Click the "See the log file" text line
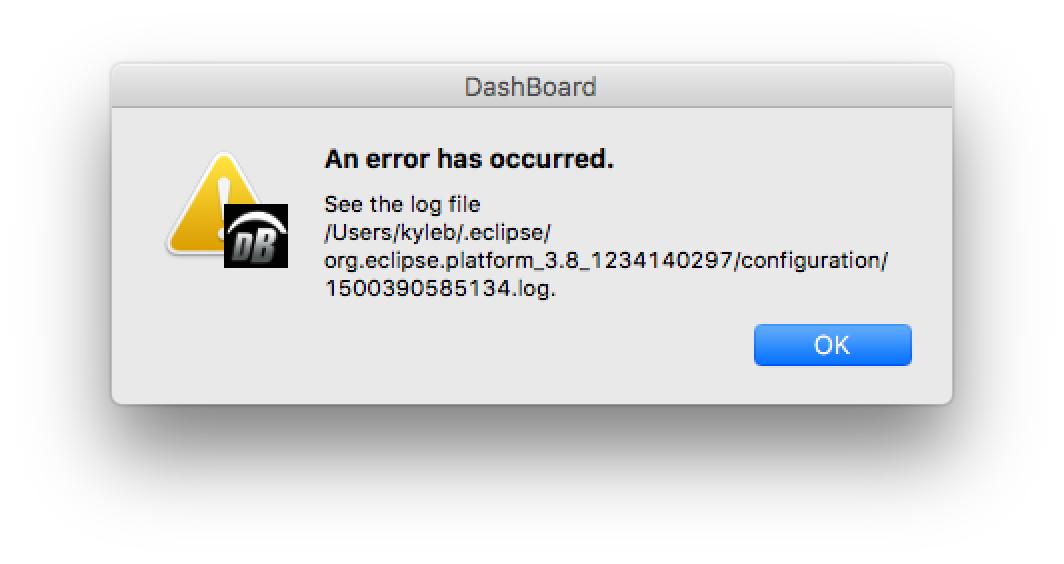1064x564 pixels. pos(402,204)
